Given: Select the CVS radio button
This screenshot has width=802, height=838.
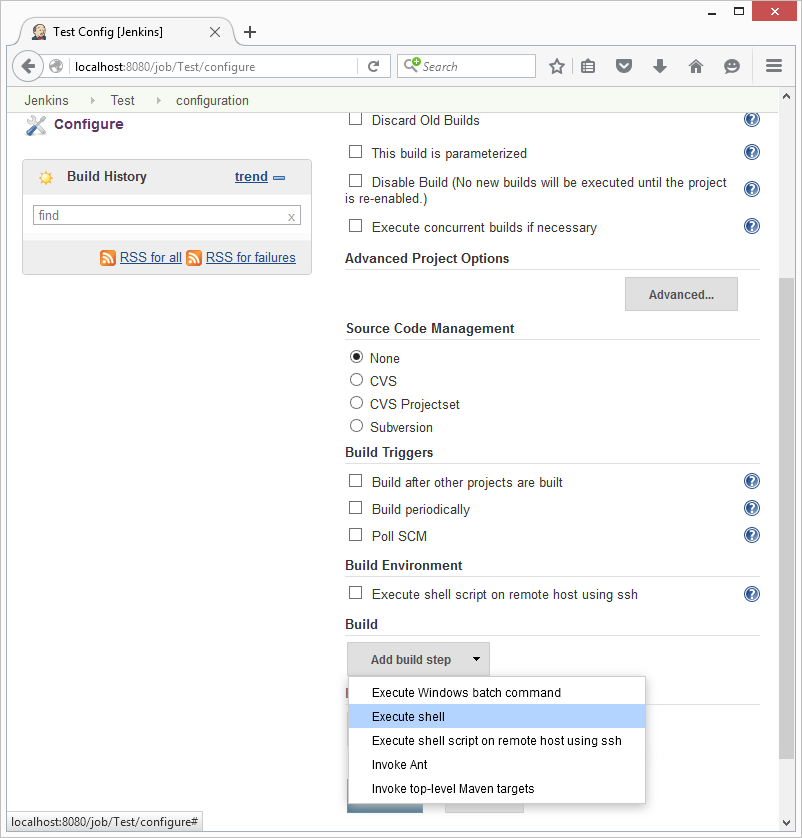Looking at the screenshot, I should pos(356,379).
